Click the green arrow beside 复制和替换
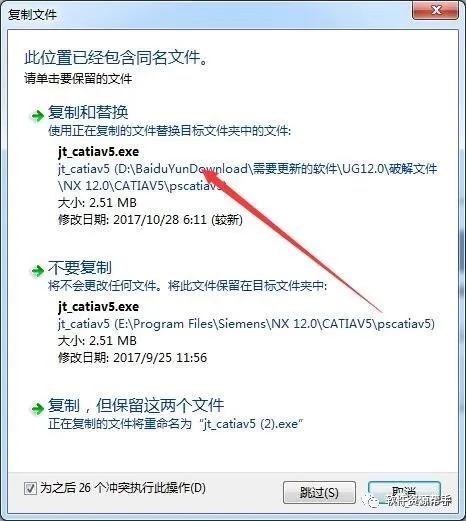466x521 pixels. coord(37,115)
